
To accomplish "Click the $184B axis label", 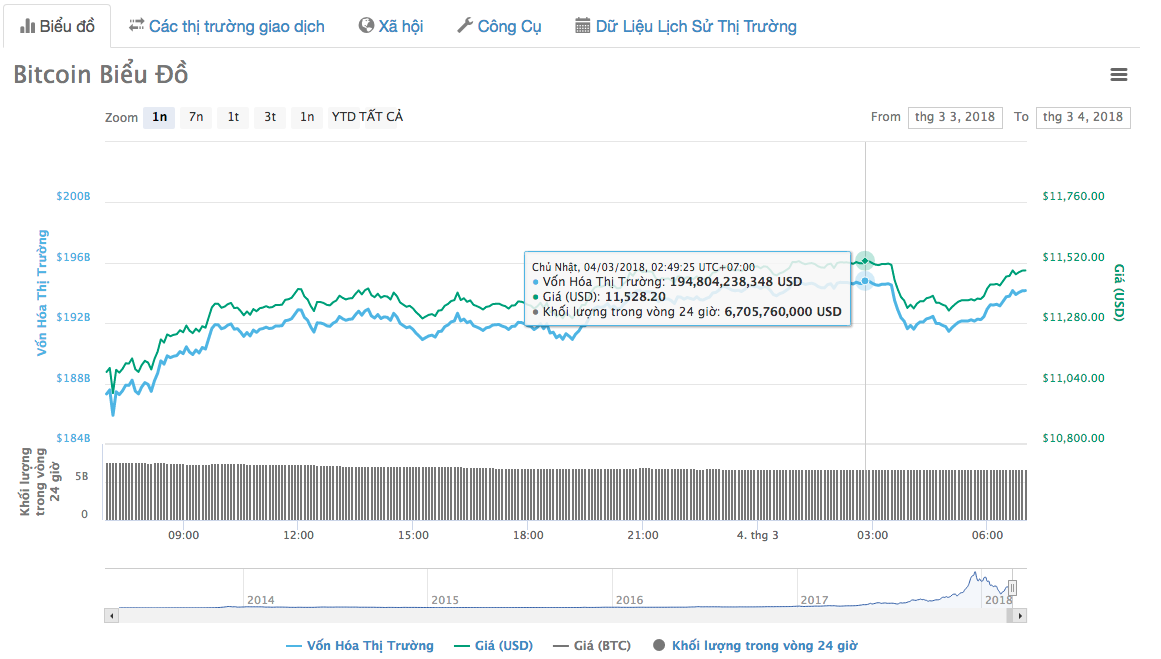I will click(x=73, y=438).
